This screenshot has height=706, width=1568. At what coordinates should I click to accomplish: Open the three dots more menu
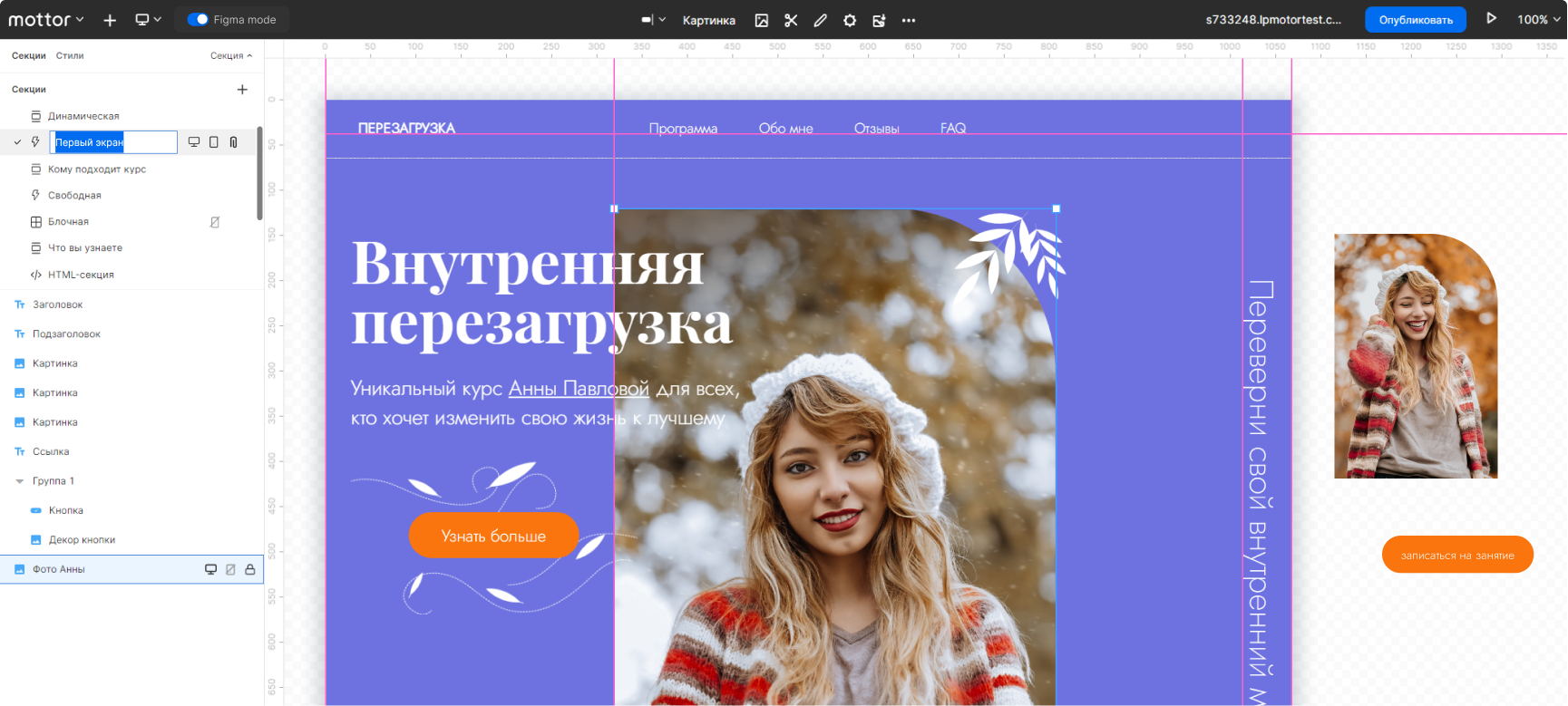(x=909, y=20)
